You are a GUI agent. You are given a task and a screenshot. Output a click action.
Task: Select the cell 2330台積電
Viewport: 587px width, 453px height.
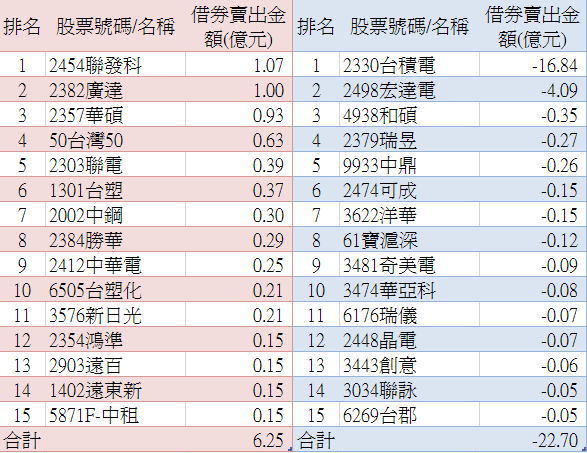point(409,65)
